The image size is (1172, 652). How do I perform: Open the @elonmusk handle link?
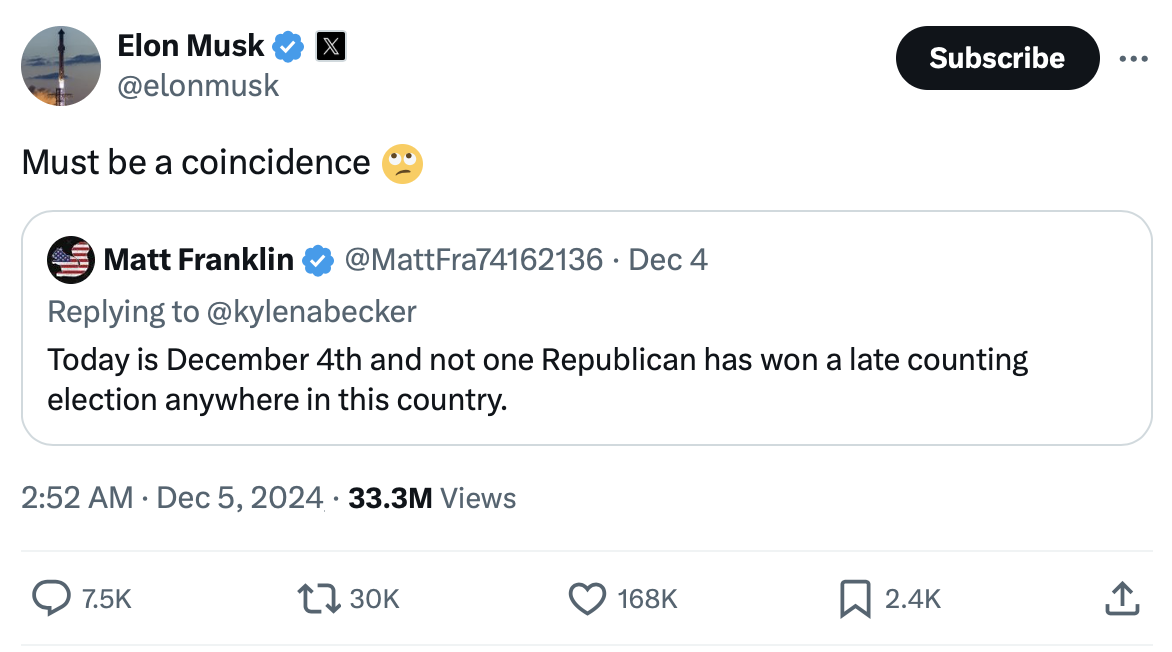[198, 86]
